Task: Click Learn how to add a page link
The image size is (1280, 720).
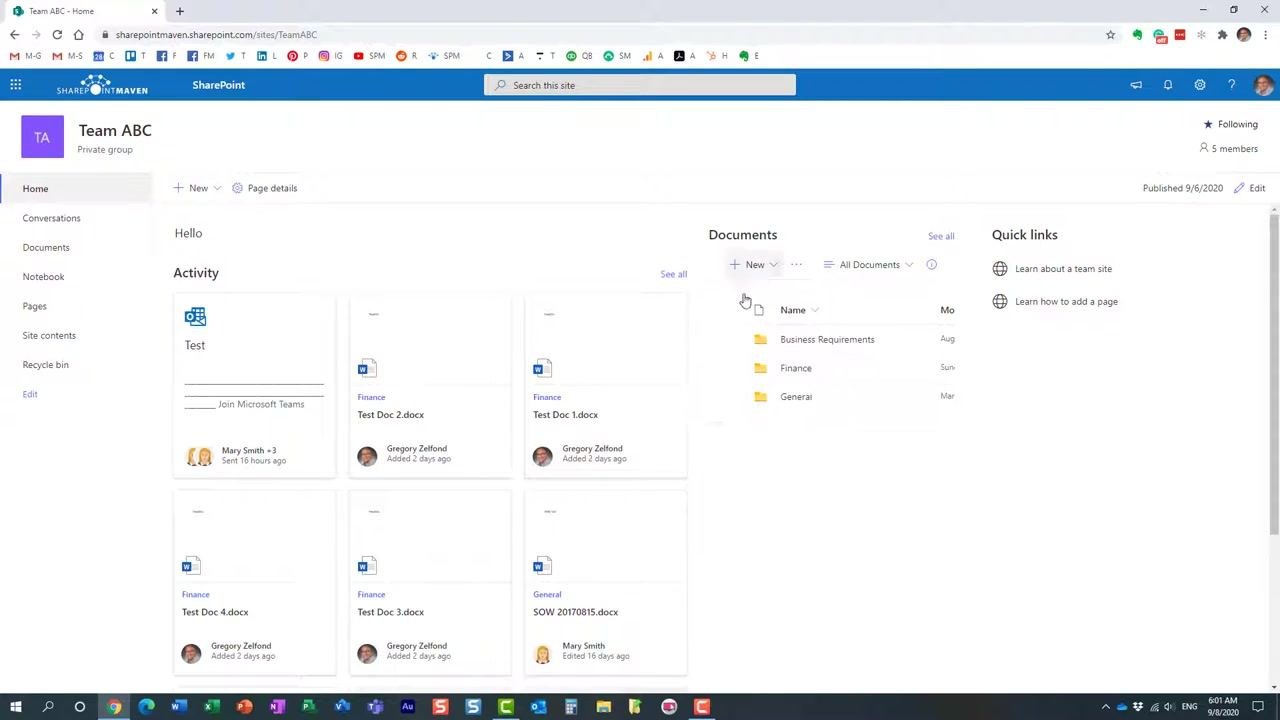Action: point(1066,302)
